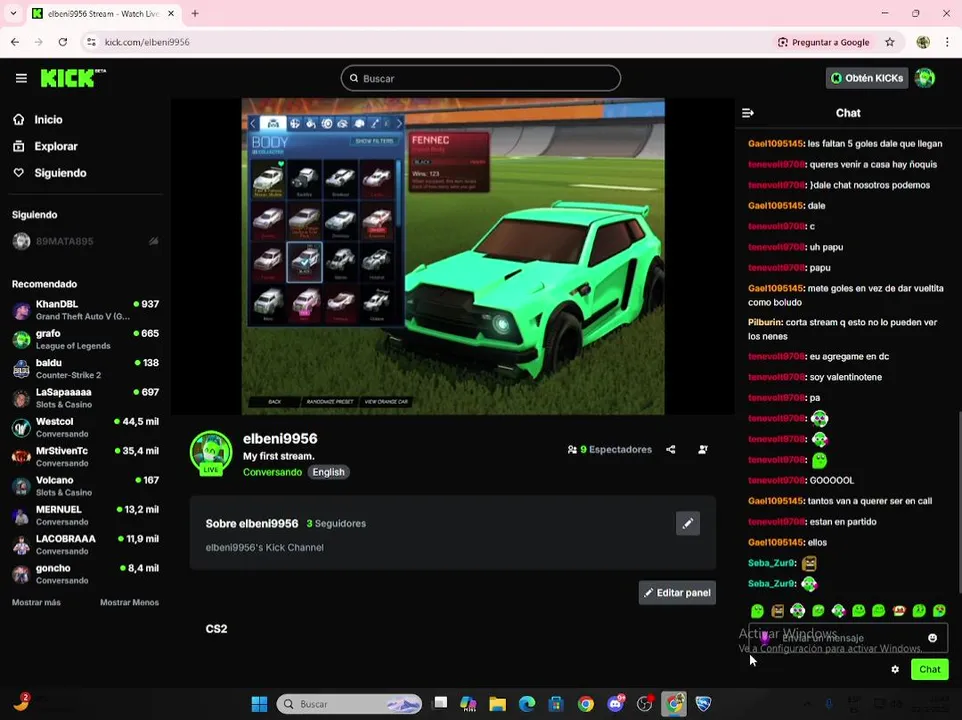This screenshot has width=962, height=720.
Task: Click the chat scrollbar
Action: (x=960, y=502)
